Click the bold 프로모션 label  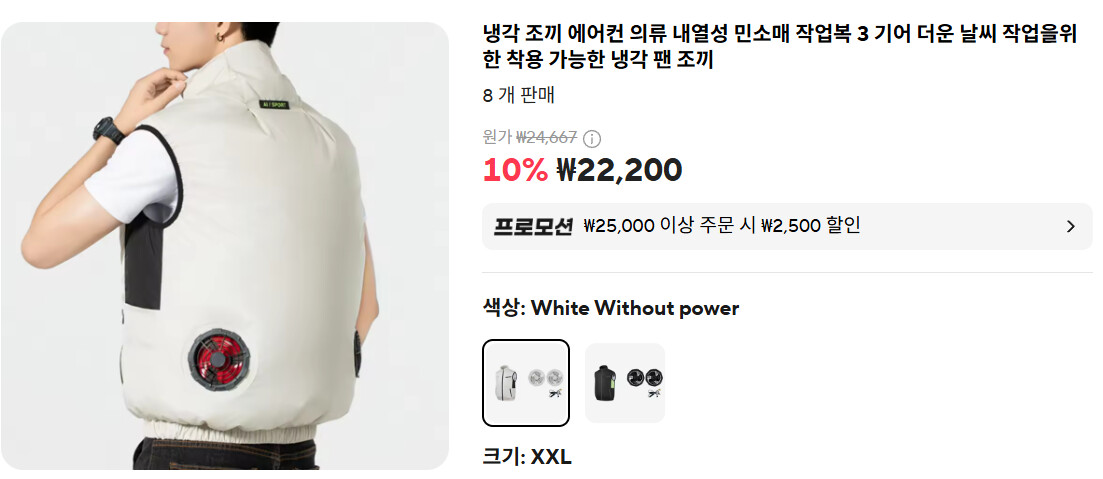coord(533,226)
